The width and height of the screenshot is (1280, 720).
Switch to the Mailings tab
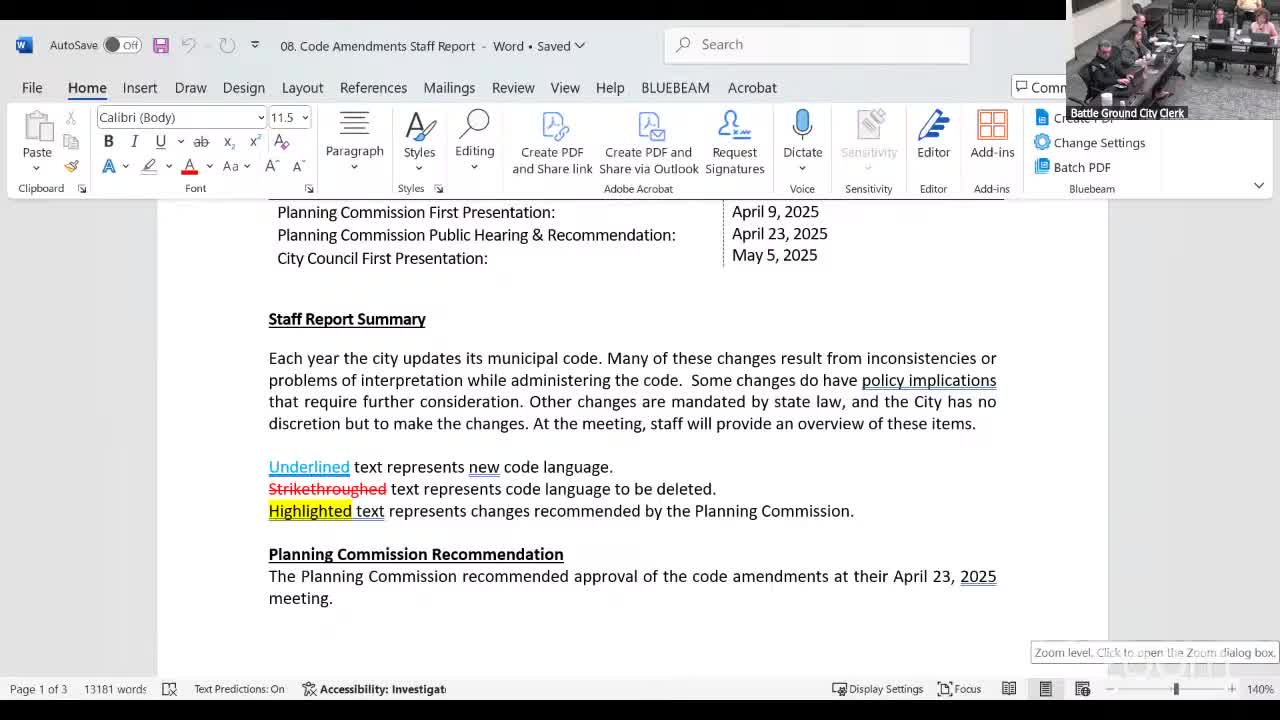449,88
